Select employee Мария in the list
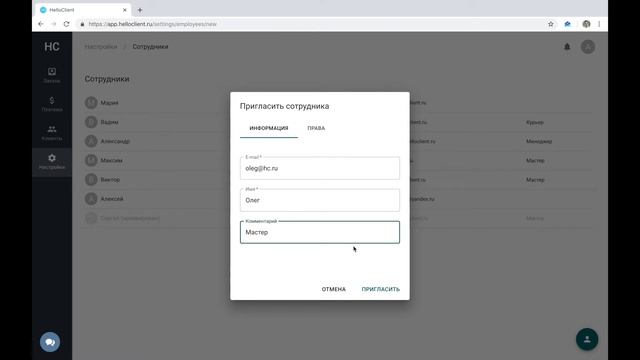640x360 pixels. tap(109, 103)
